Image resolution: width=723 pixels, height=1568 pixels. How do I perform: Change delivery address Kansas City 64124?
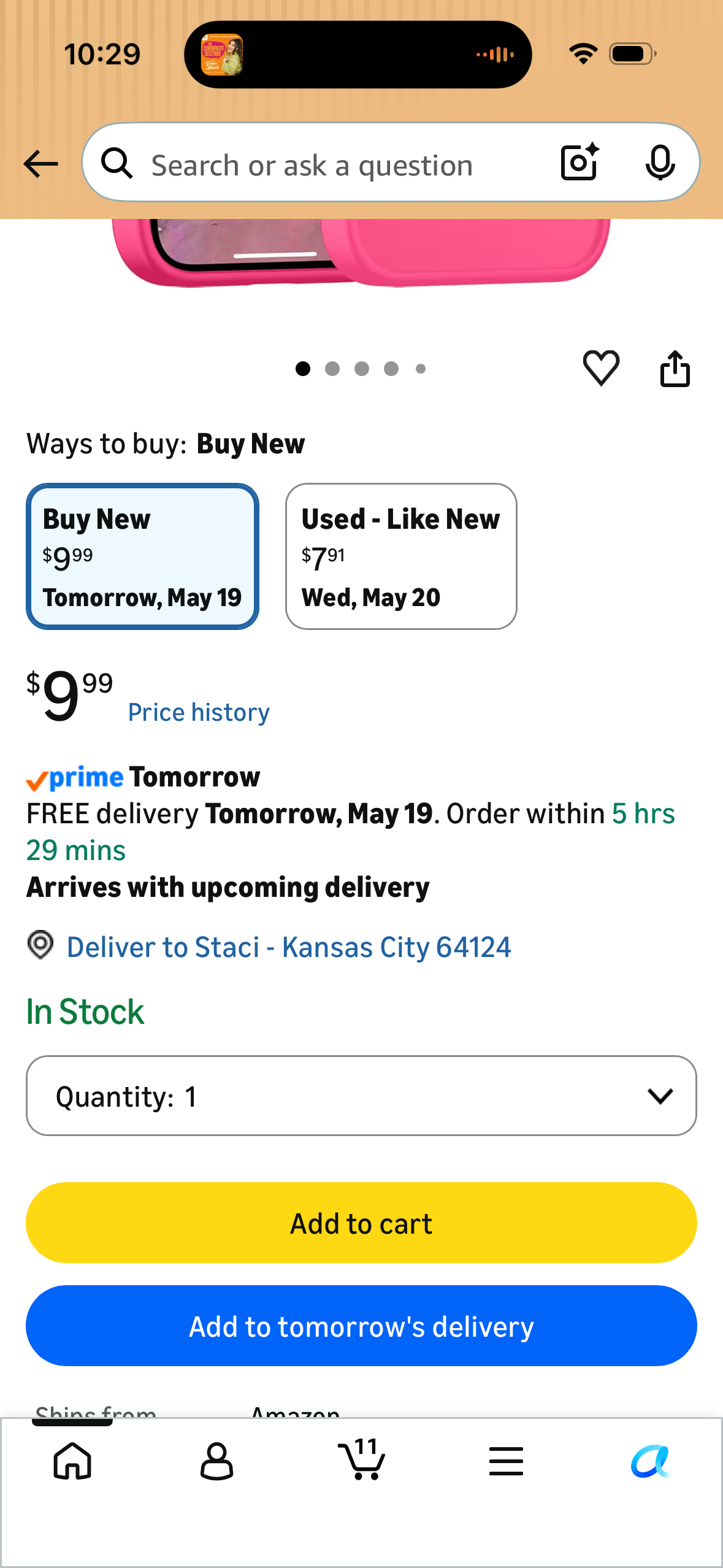click(288, 947)
